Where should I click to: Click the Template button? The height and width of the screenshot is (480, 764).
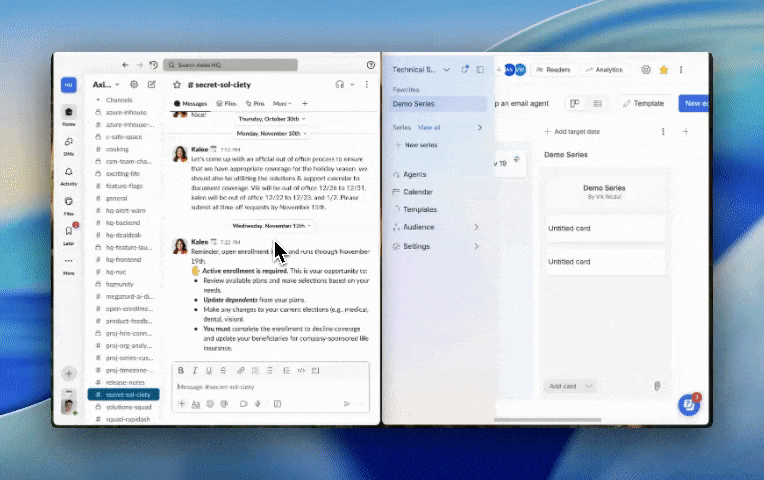[x=641, y=103]
